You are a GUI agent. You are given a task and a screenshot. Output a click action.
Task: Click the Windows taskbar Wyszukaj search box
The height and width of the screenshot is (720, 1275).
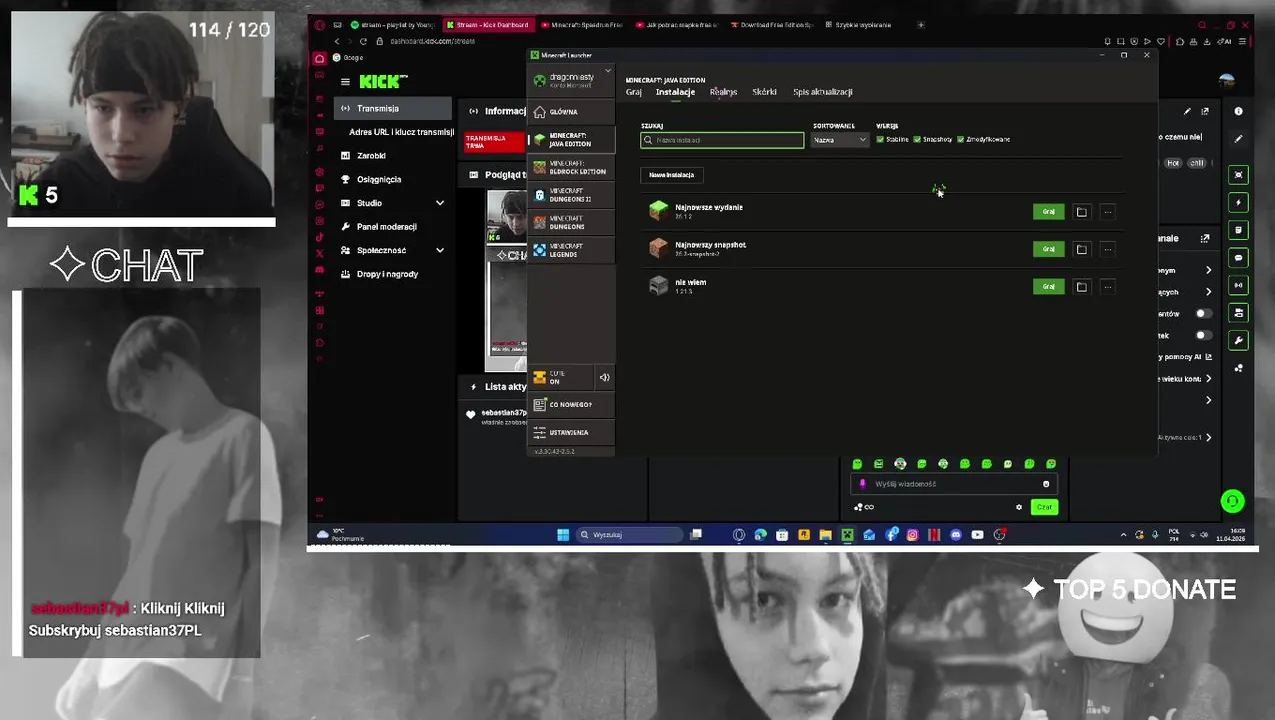tap(630, 535)
